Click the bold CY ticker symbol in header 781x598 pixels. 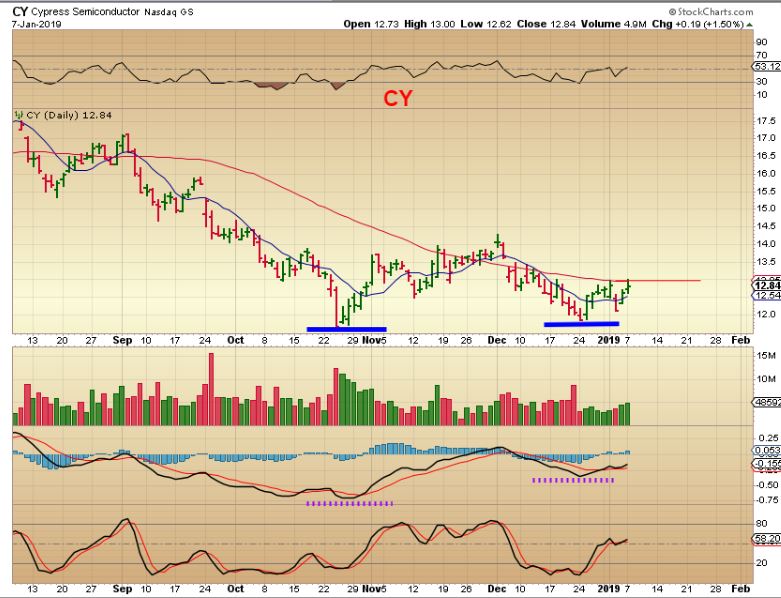(x=20, y=11)
